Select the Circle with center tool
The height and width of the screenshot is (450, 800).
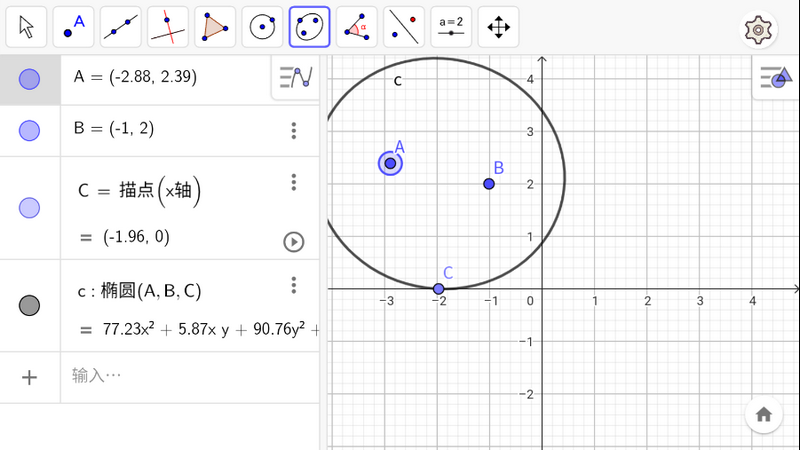click(263, 27)
